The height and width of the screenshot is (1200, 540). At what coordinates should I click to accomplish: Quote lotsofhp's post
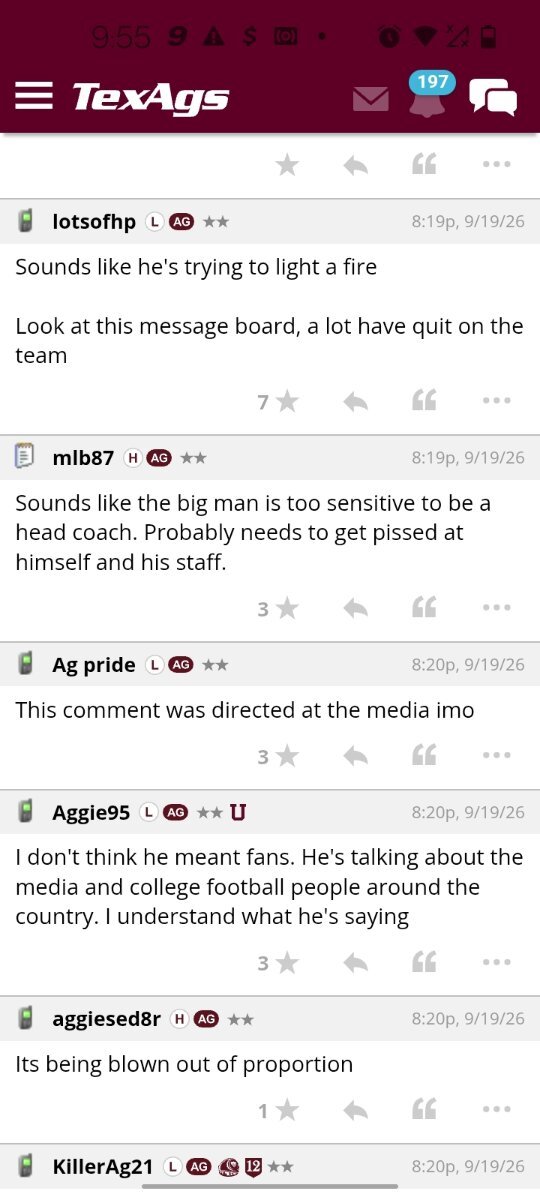424,401
